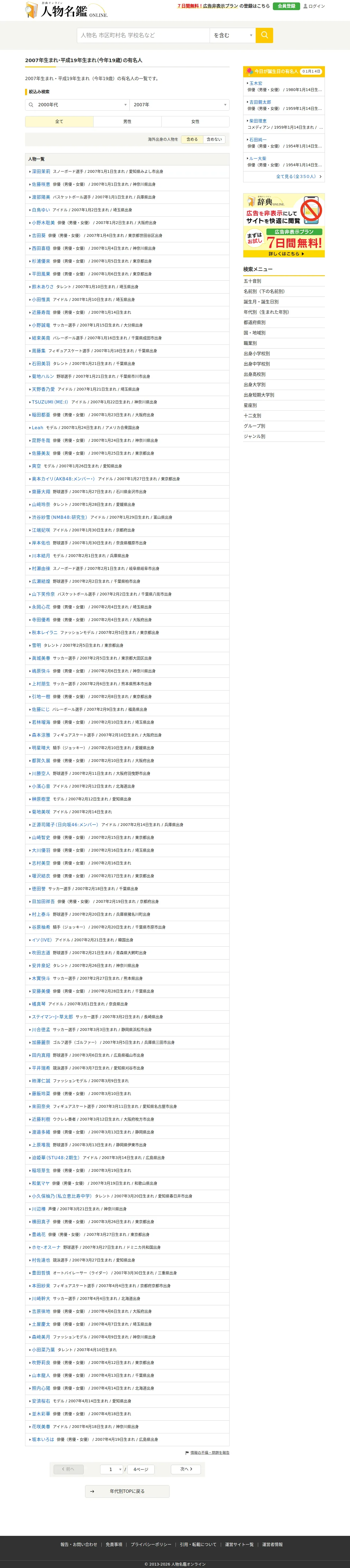The image size is (350, 1568).
Task: Open the 深田茉莉 person entry
Action: (x=41, y=172)
